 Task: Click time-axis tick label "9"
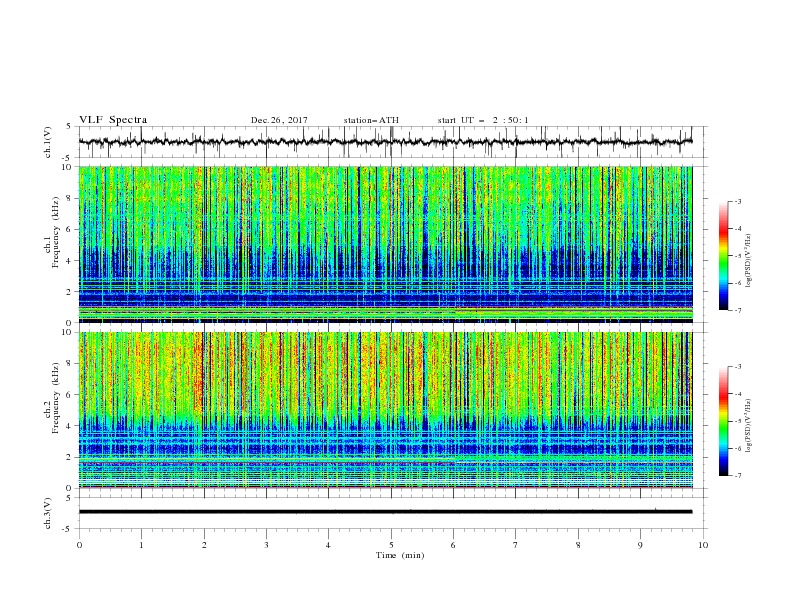[x=640, y=545]
